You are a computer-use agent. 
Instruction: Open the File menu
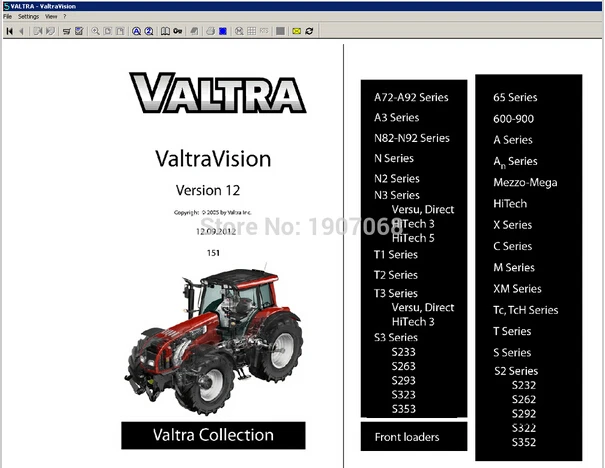pos(8,17)
